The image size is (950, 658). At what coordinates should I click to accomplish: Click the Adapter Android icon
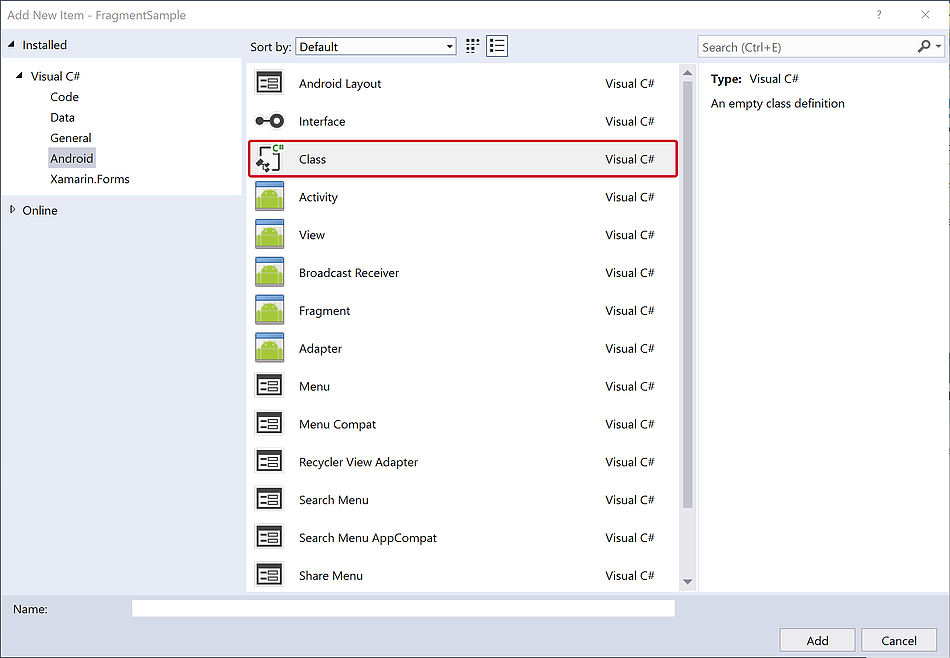pyautogui.click(x=269, y=348)
